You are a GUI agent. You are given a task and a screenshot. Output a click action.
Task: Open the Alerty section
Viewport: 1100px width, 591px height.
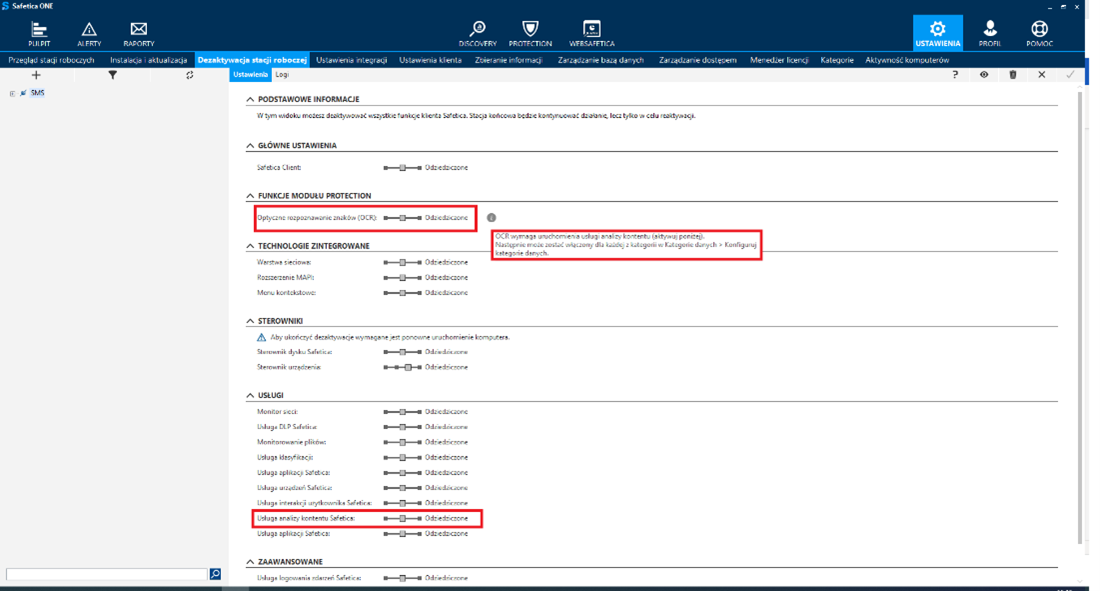(x=89, y=34)
